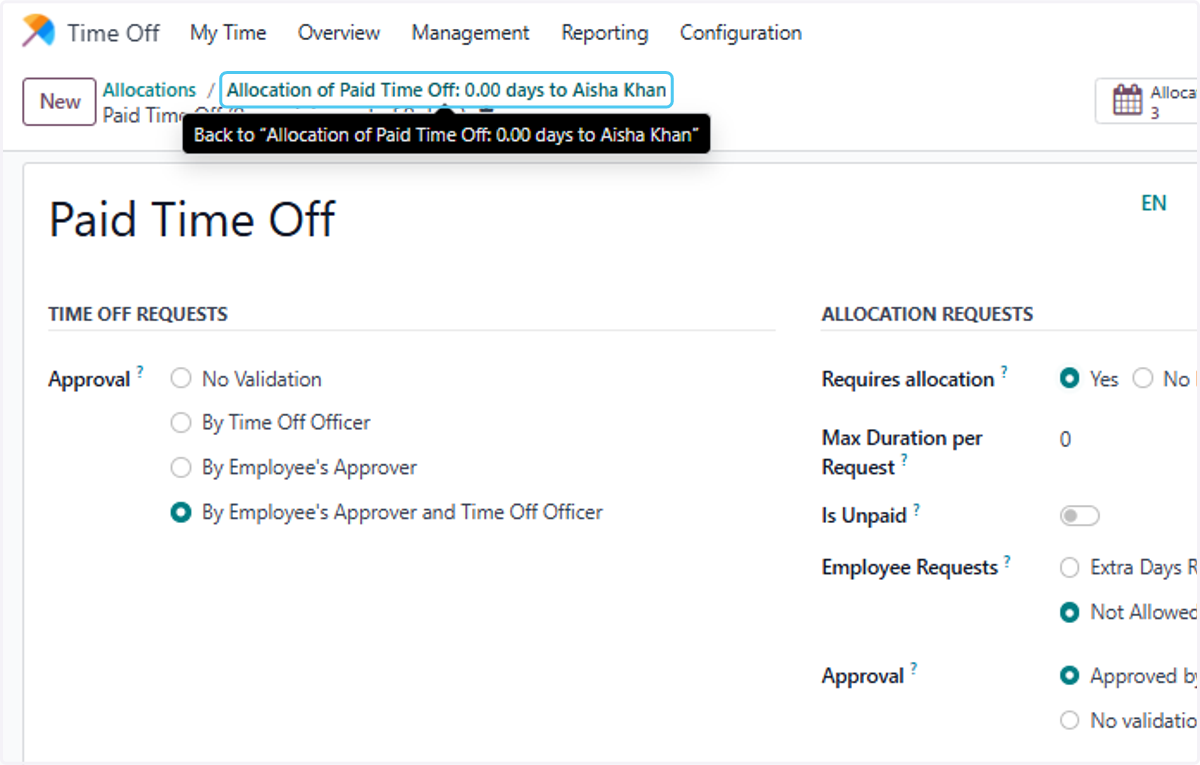This screenshot has height=765, width=1200.
Task: Show help for Time Off Approval tooltip
Action: [x=140, y=372]
